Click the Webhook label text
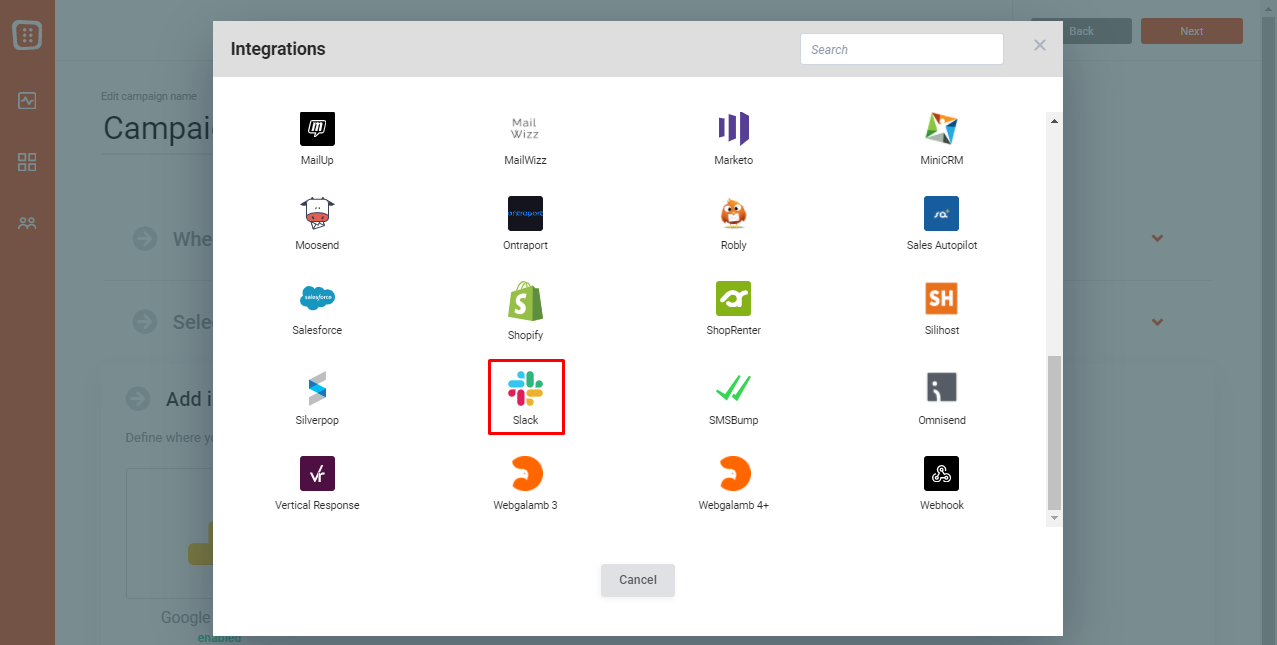This screenshot has width=1277, height=645. click(x=942, y=505)
